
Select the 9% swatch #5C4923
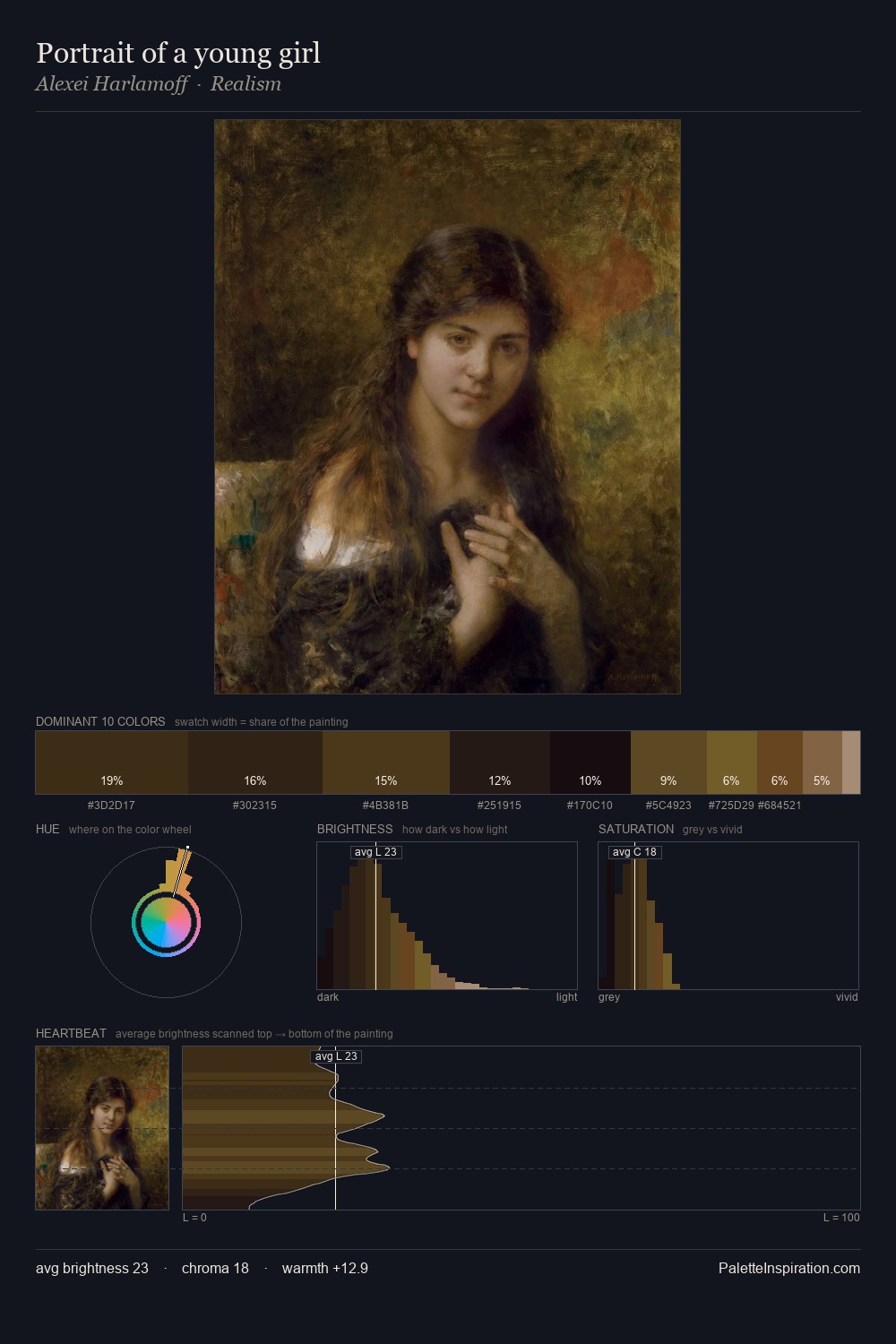pyautogui.click(x=668, y=762)
